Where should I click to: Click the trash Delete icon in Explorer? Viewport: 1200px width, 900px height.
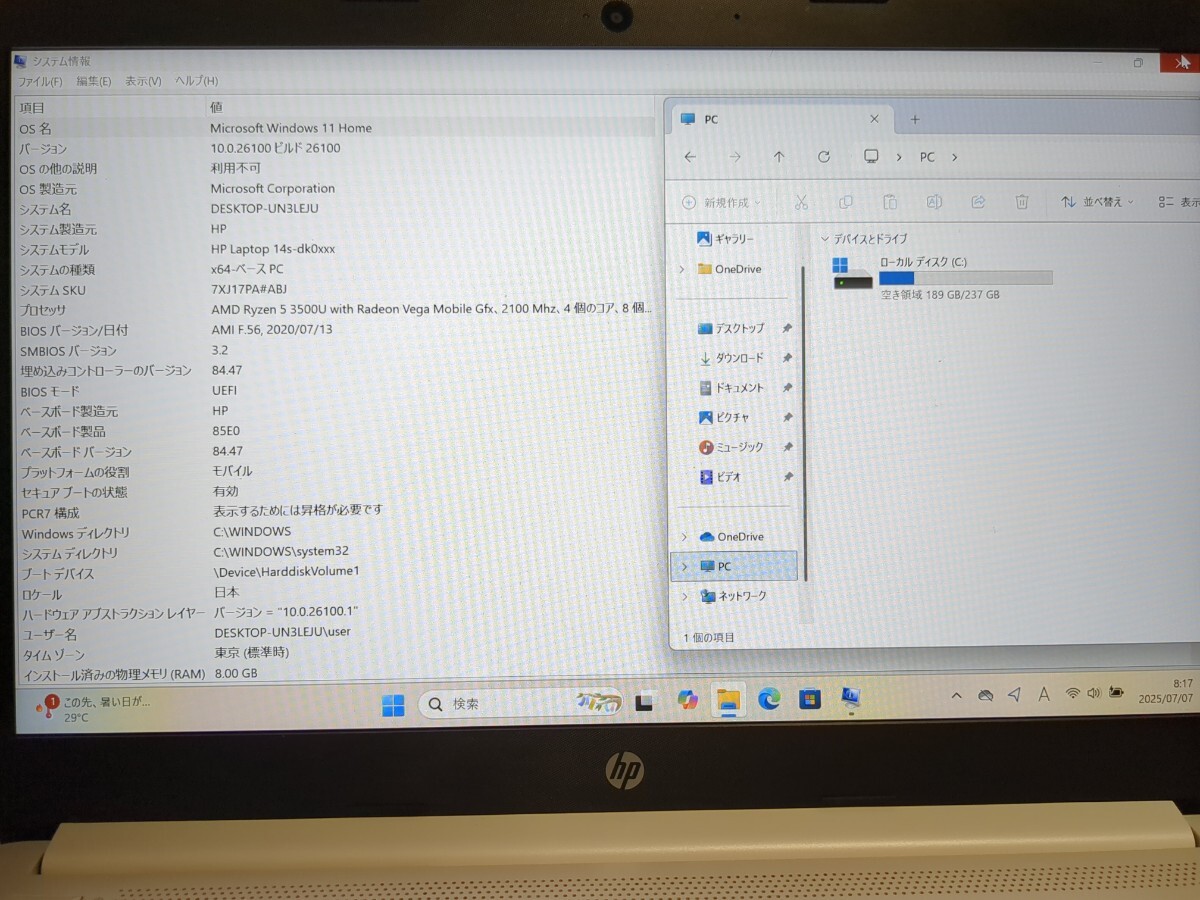coord(1022,202)
